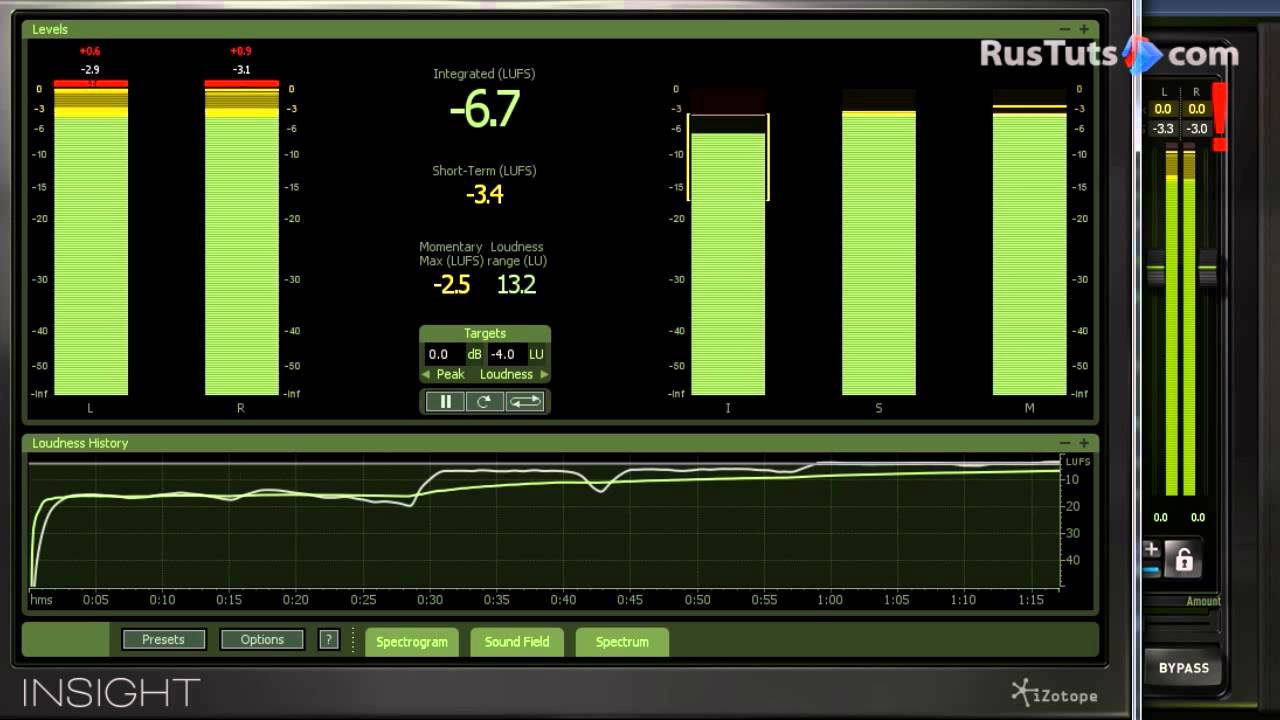Viewport: 1280px width, 720px height.
Task: Pause the loudness metering
Action: pos(445,401)
